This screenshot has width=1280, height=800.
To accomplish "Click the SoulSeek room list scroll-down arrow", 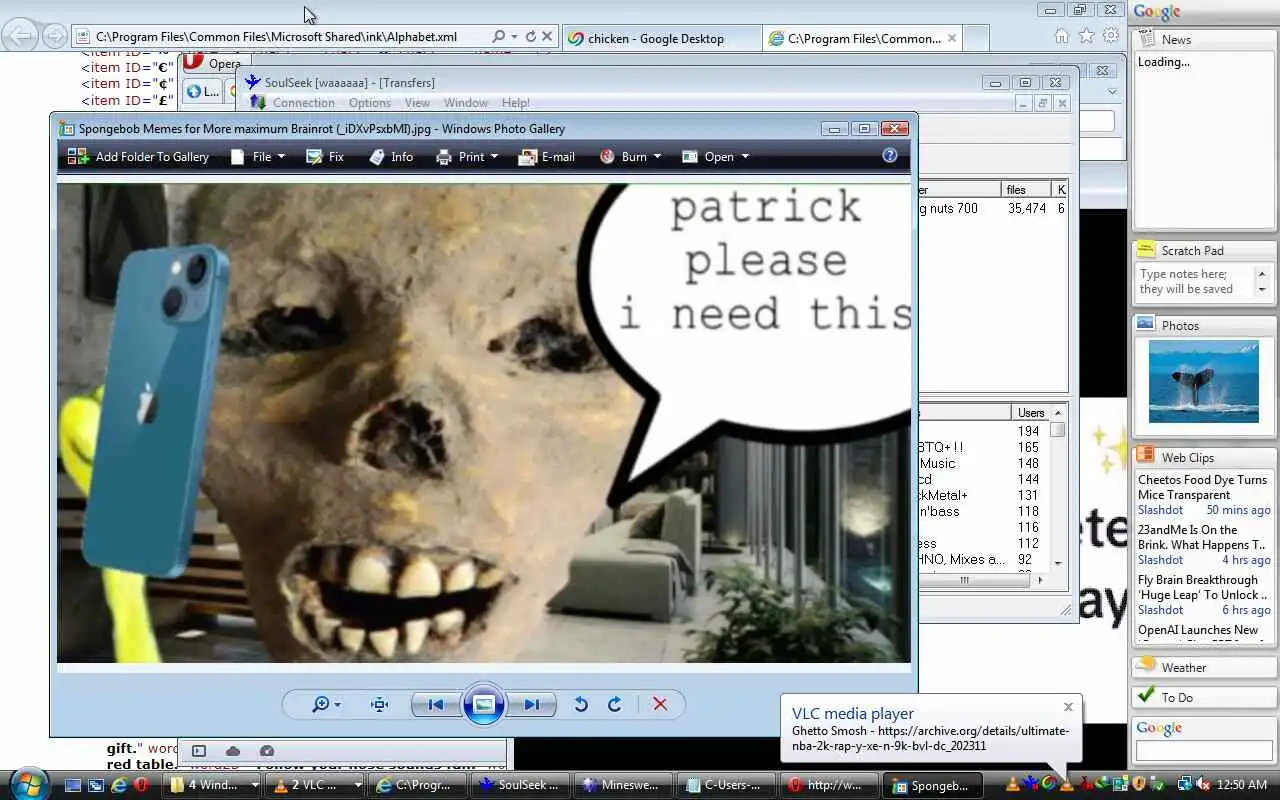I will coord(1058,563).
